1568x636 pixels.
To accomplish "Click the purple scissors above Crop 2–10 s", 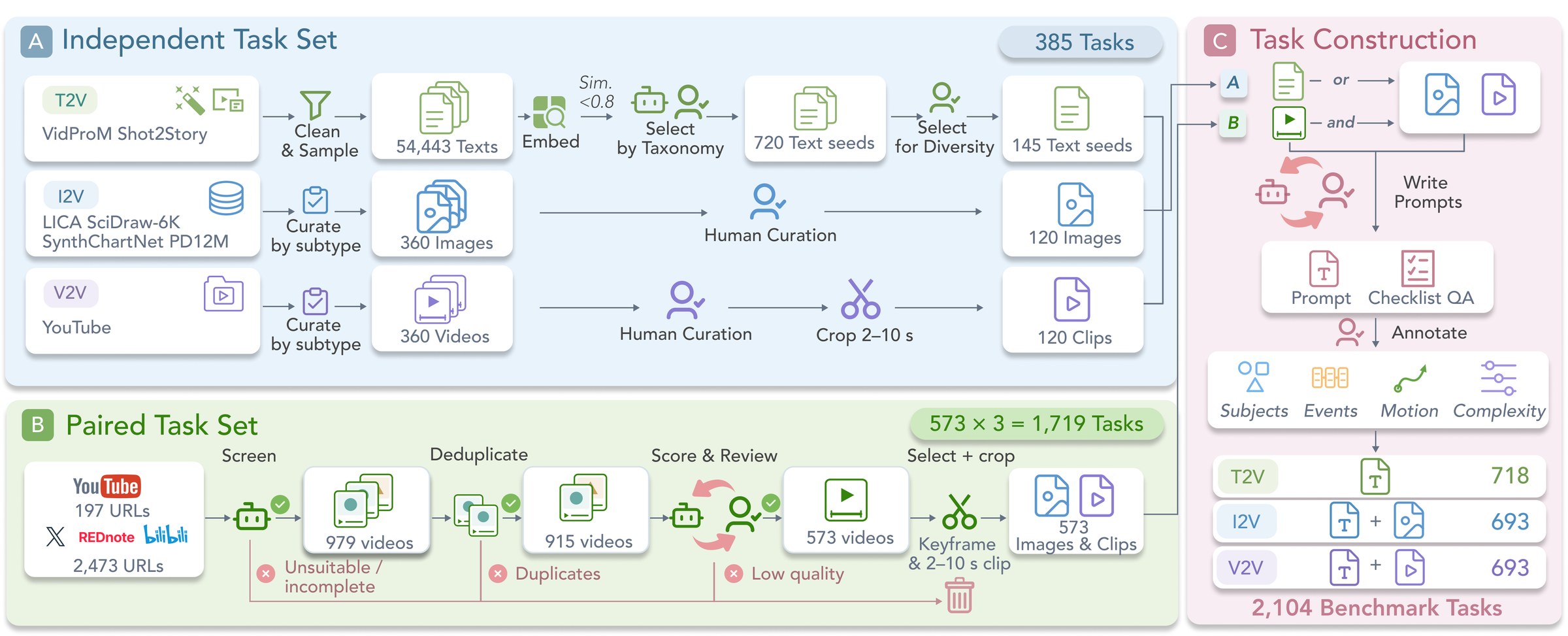I will [x=860, y=299].
